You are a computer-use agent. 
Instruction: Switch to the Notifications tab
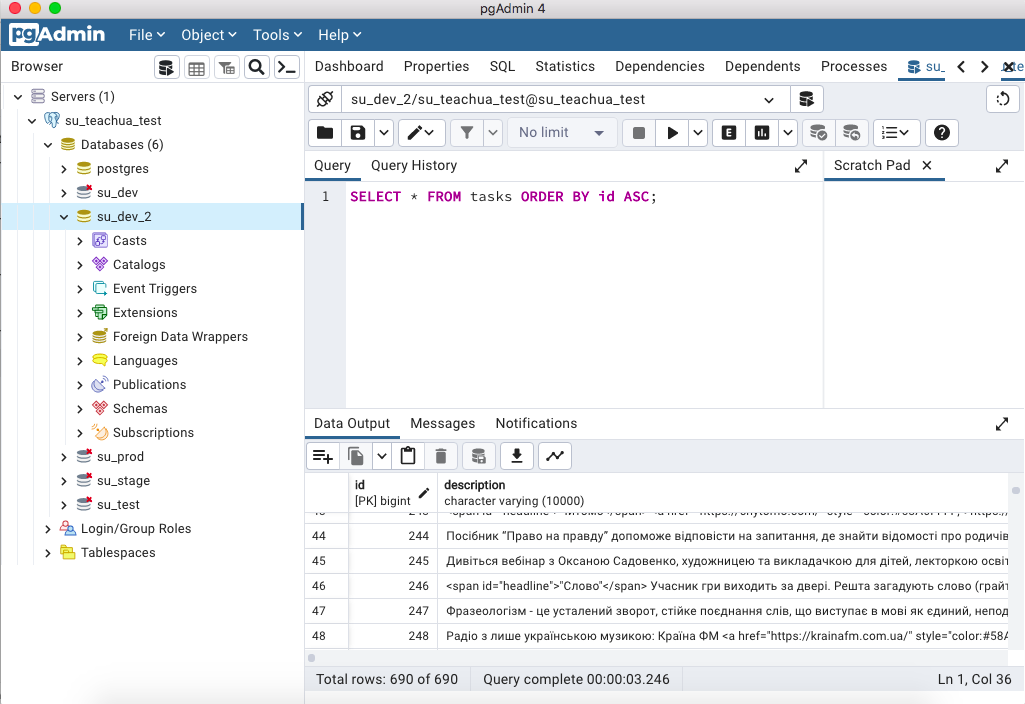click(x=536, y=424)
